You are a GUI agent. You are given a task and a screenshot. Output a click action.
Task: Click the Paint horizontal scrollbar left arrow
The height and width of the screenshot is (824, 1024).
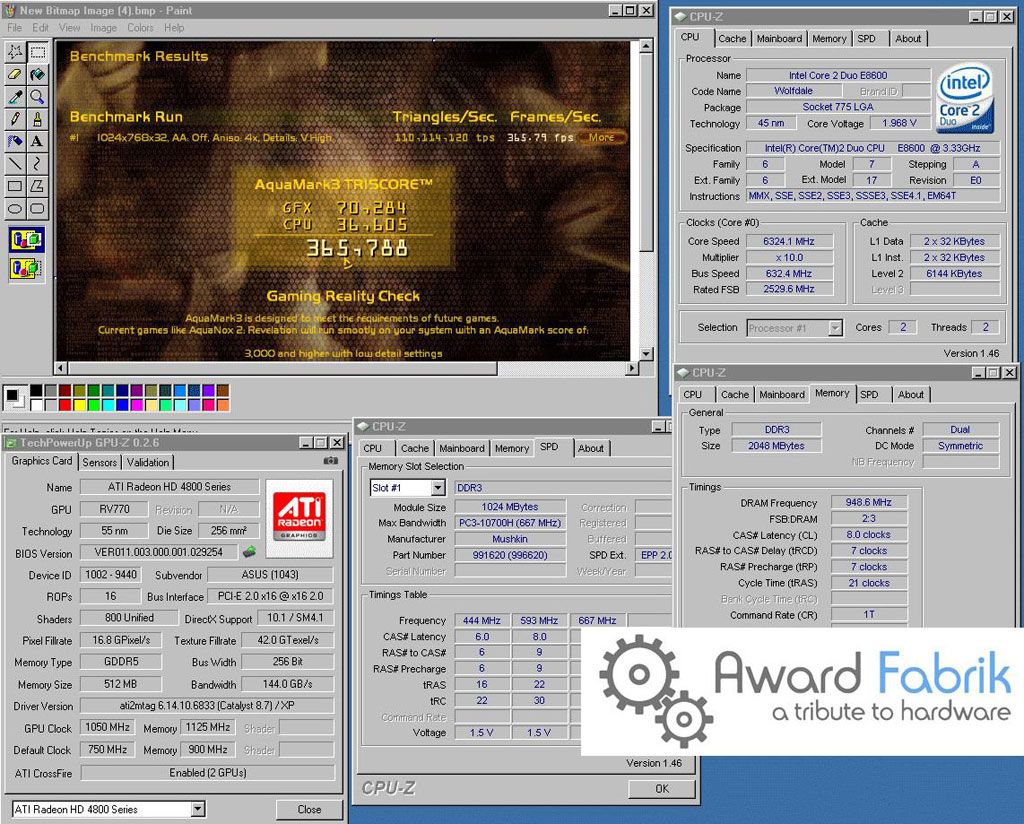[61, 368]
